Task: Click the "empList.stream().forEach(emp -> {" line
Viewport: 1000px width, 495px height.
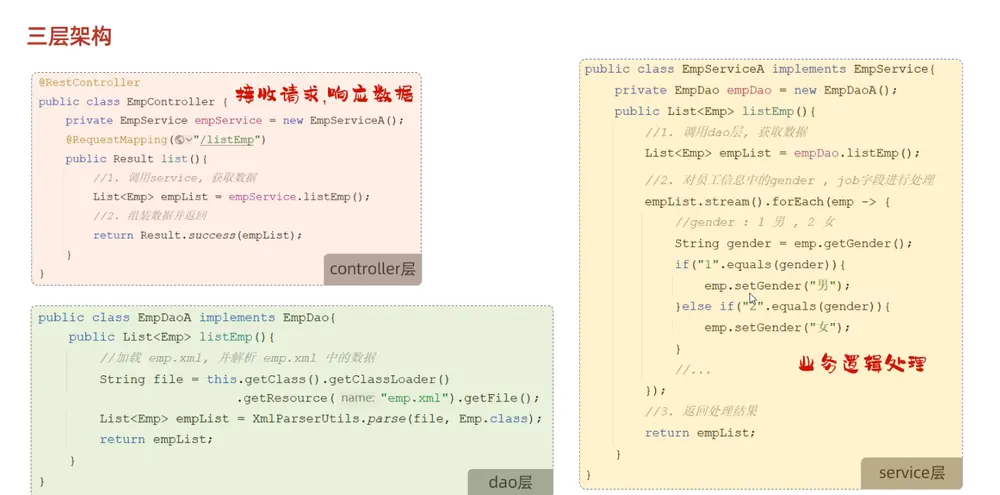Action: tap(767, 202)
